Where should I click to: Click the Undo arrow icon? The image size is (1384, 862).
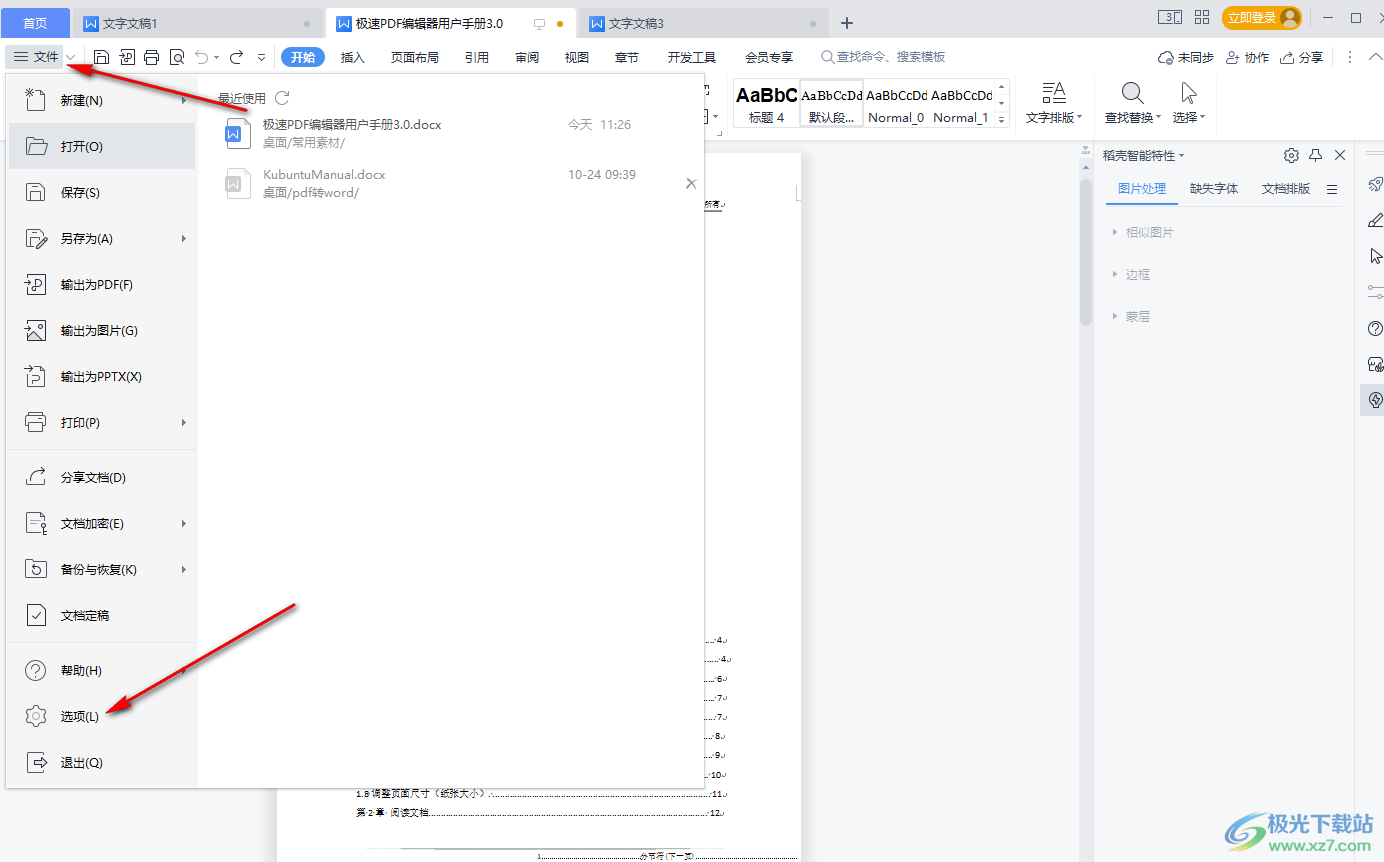tap(202, 57)
